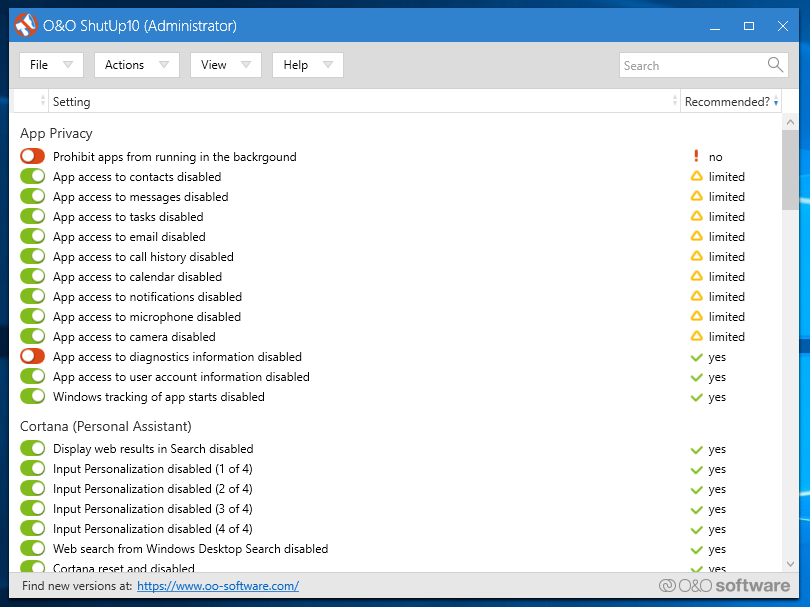Expand the View dropdown arrow

click(246, 65)
